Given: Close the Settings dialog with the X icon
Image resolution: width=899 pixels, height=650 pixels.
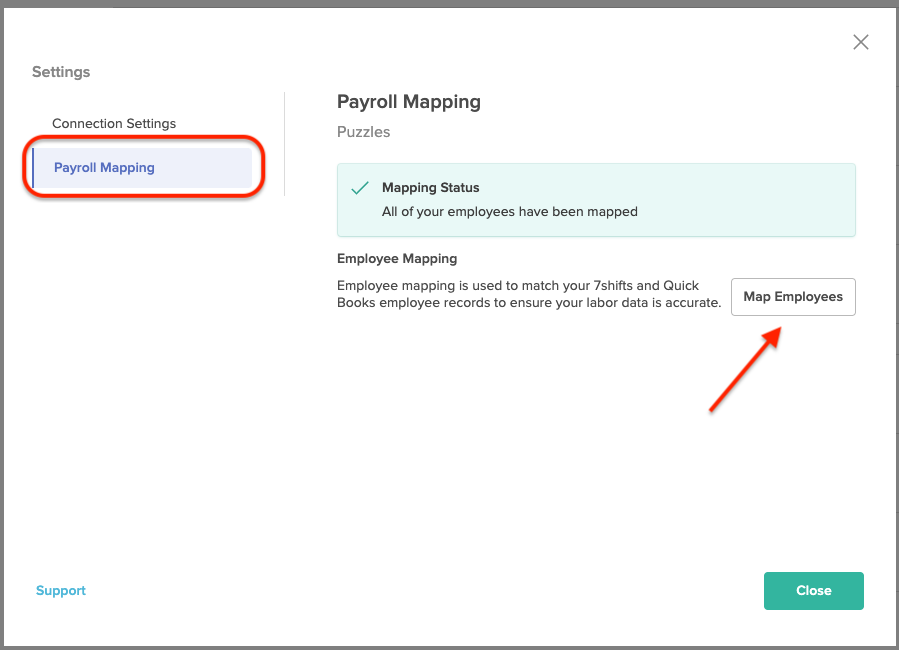Looking at the screenshot, I should [860, 42].
